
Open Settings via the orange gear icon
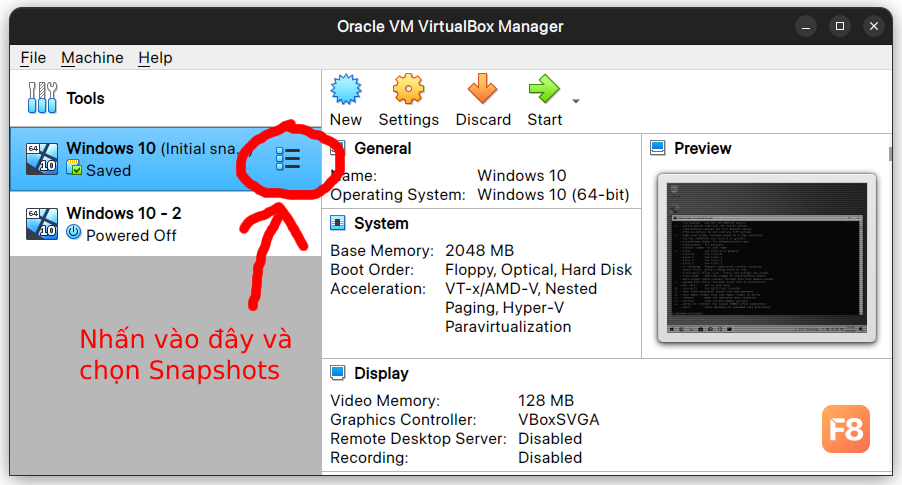pos(408,89)
